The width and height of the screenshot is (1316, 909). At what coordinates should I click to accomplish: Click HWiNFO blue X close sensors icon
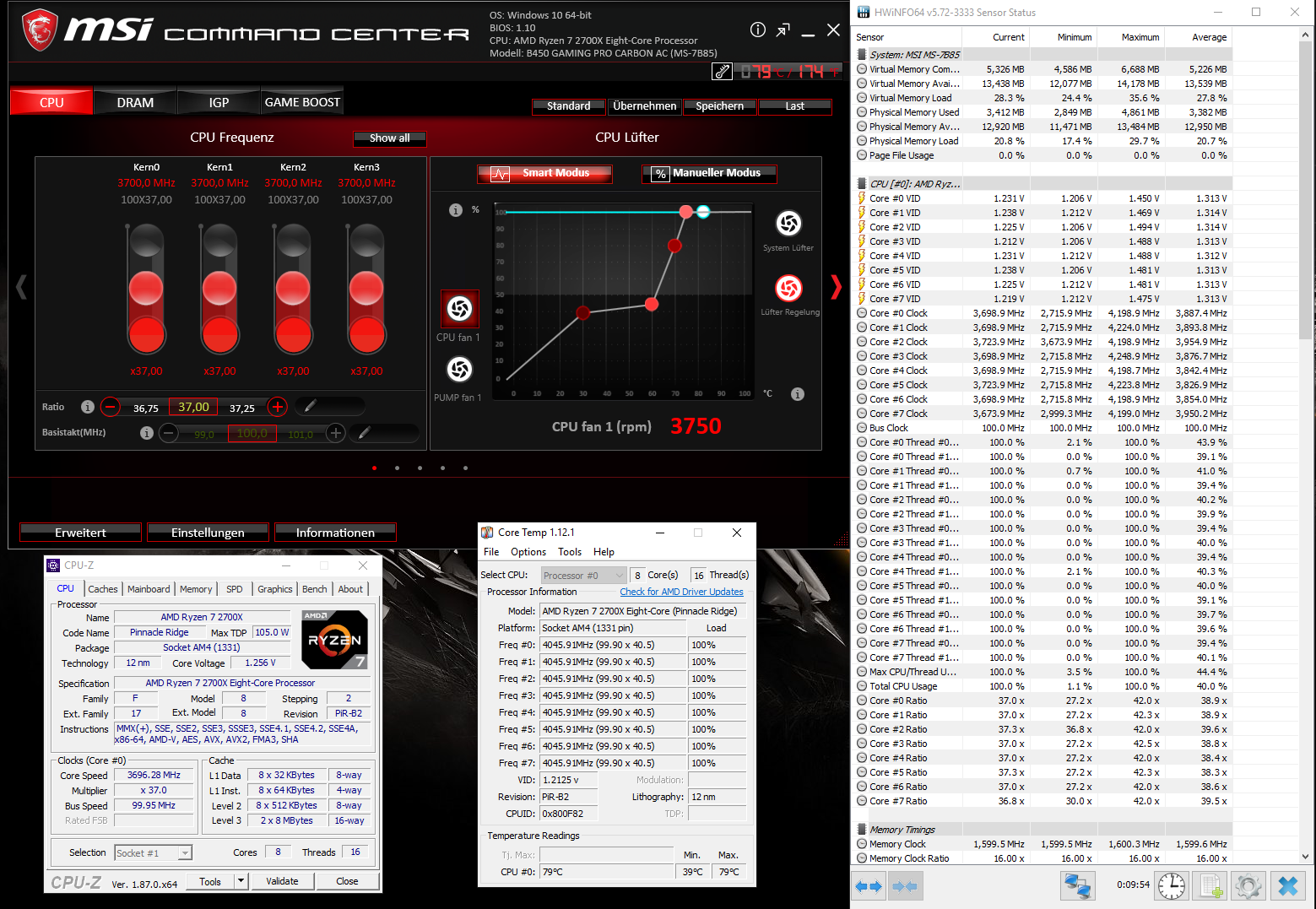coord(1288,886)
